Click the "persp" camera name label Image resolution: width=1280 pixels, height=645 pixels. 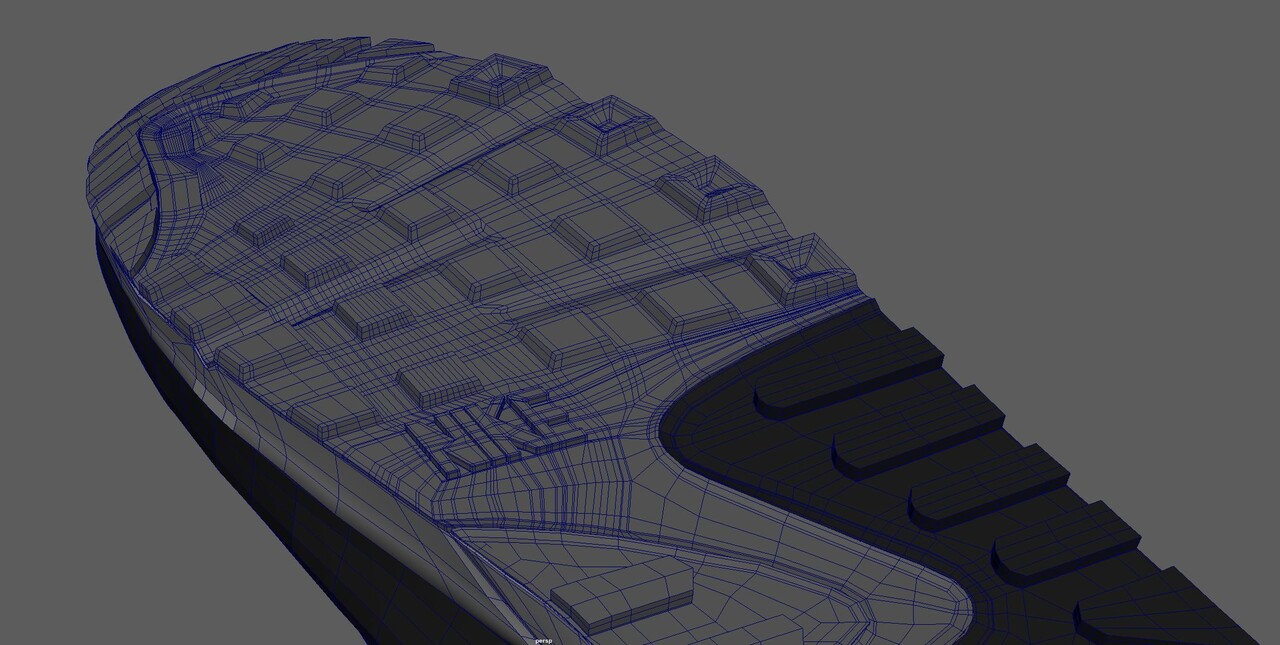(x=543, y=640)
